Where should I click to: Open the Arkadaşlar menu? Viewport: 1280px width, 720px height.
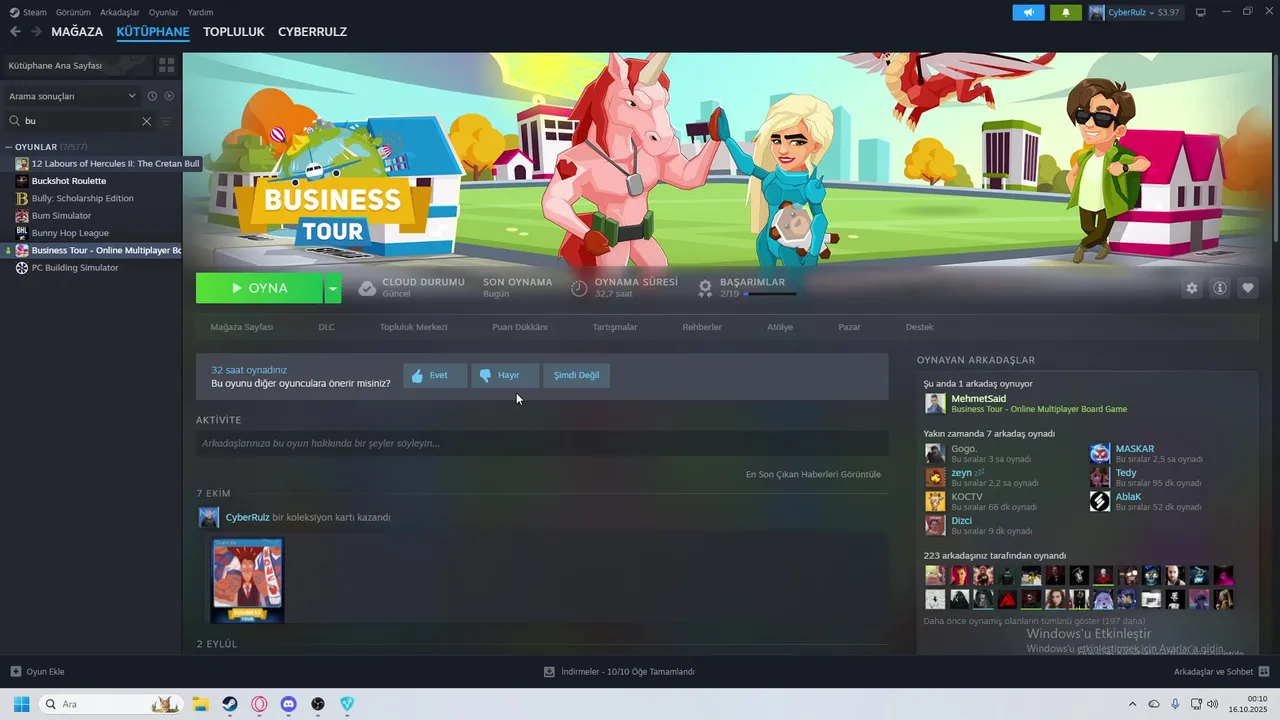pos(119,12)
